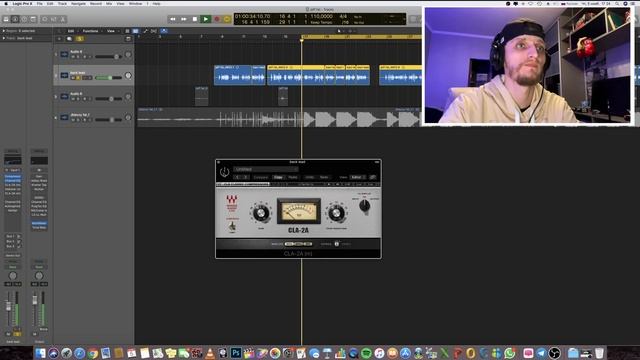Open the Toolbar button in control bar

coord(33,19)
